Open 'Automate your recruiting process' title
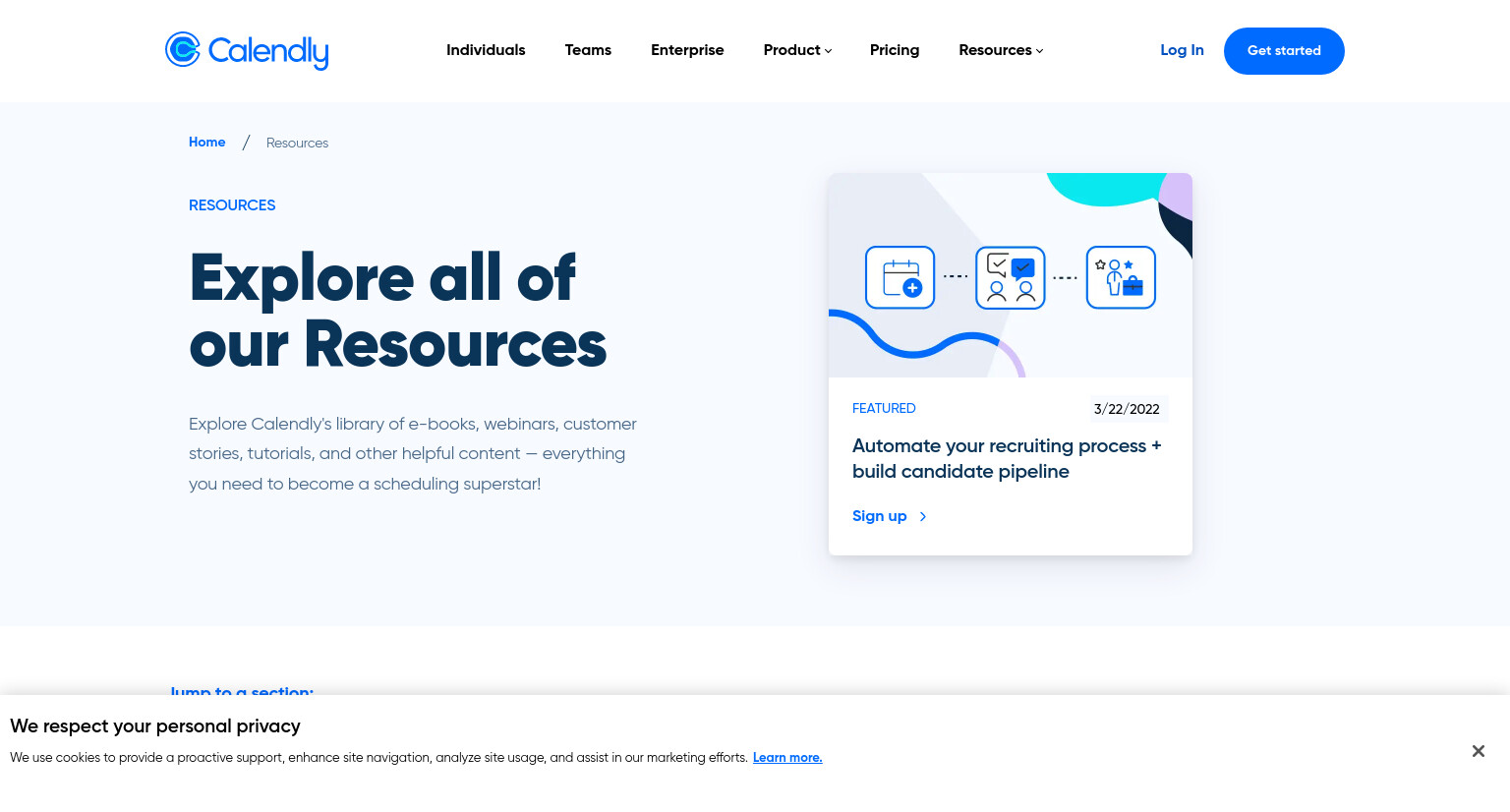 point(1007,458)
